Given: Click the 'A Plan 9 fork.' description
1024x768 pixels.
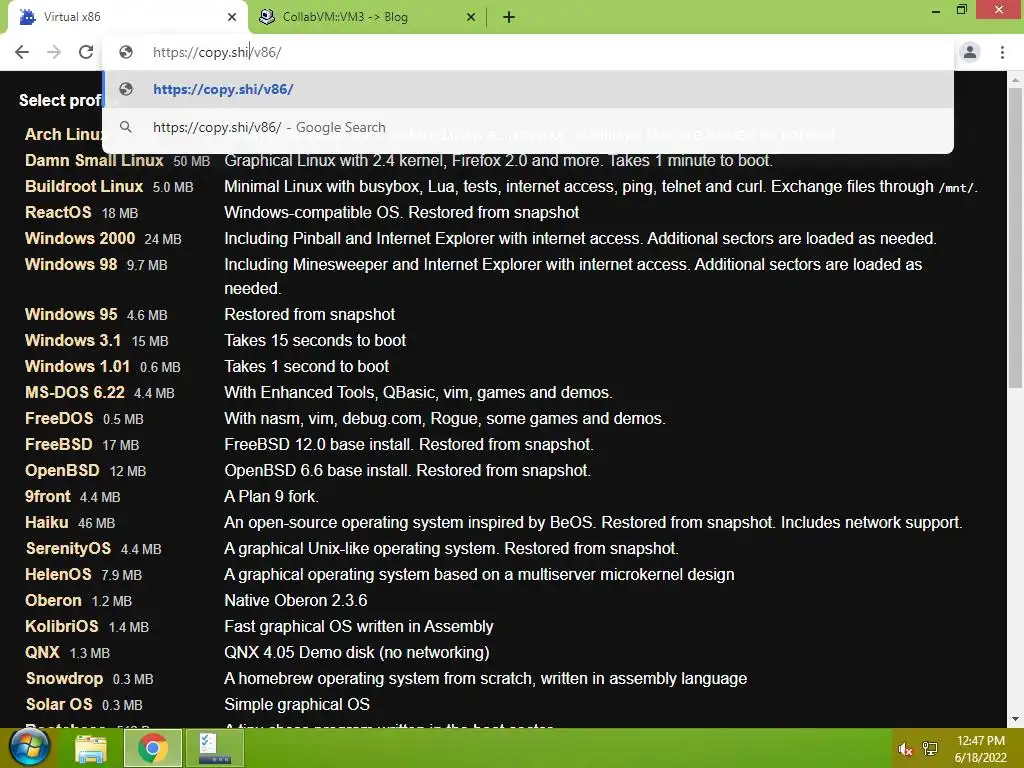Looking at the screenshot, I should (272, 496).
